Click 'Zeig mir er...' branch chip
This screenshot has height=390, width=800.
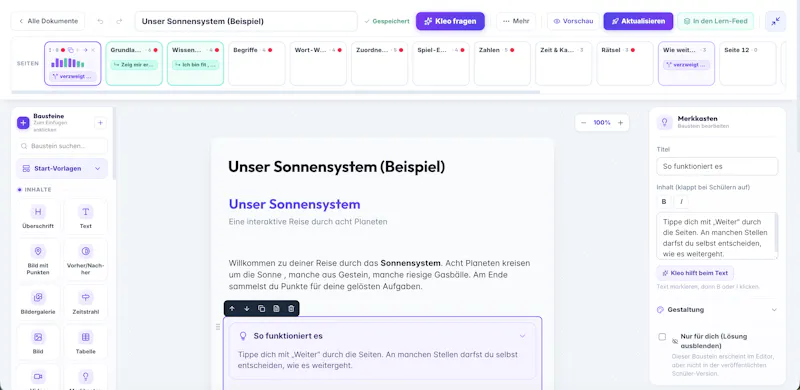point(134,65)
